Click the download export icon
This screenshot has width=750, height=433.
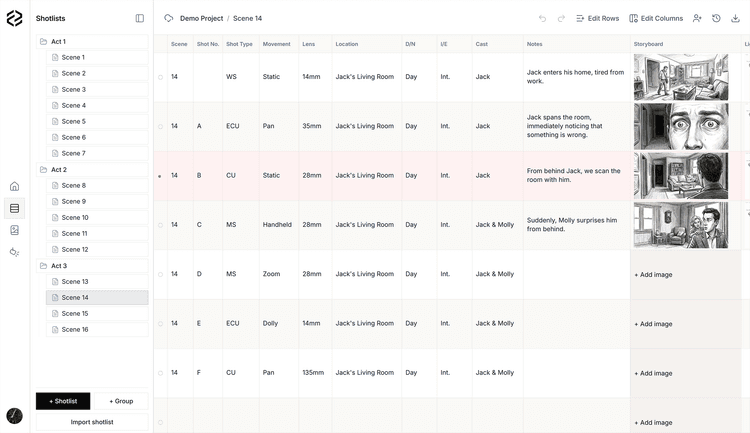736,18
